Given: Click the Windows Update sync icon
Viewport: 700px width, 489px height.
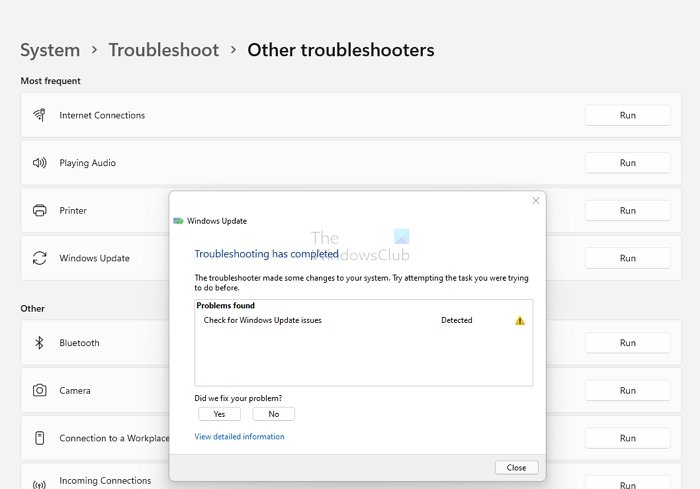Looking at the screenshot, I should tap(39, 258).
